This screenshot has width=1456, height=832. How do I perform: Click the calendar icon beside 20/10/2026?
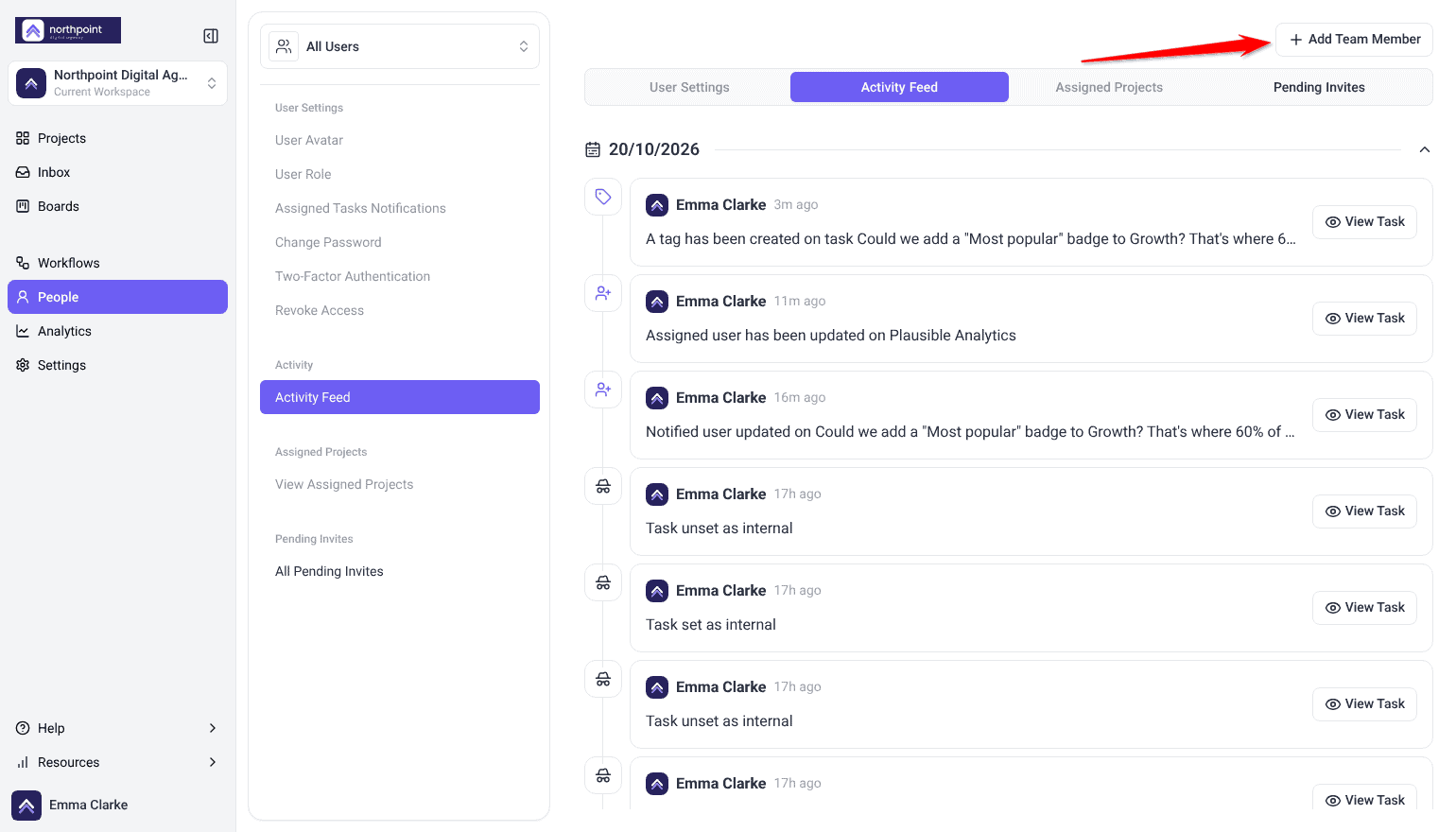(x=593, y=149)
